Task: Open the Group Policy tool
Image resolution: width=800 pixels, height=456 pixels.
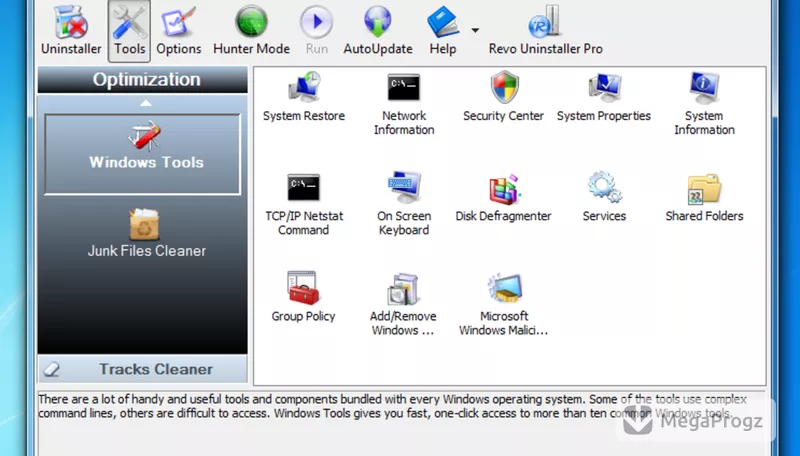Action: tap(303, 298)
